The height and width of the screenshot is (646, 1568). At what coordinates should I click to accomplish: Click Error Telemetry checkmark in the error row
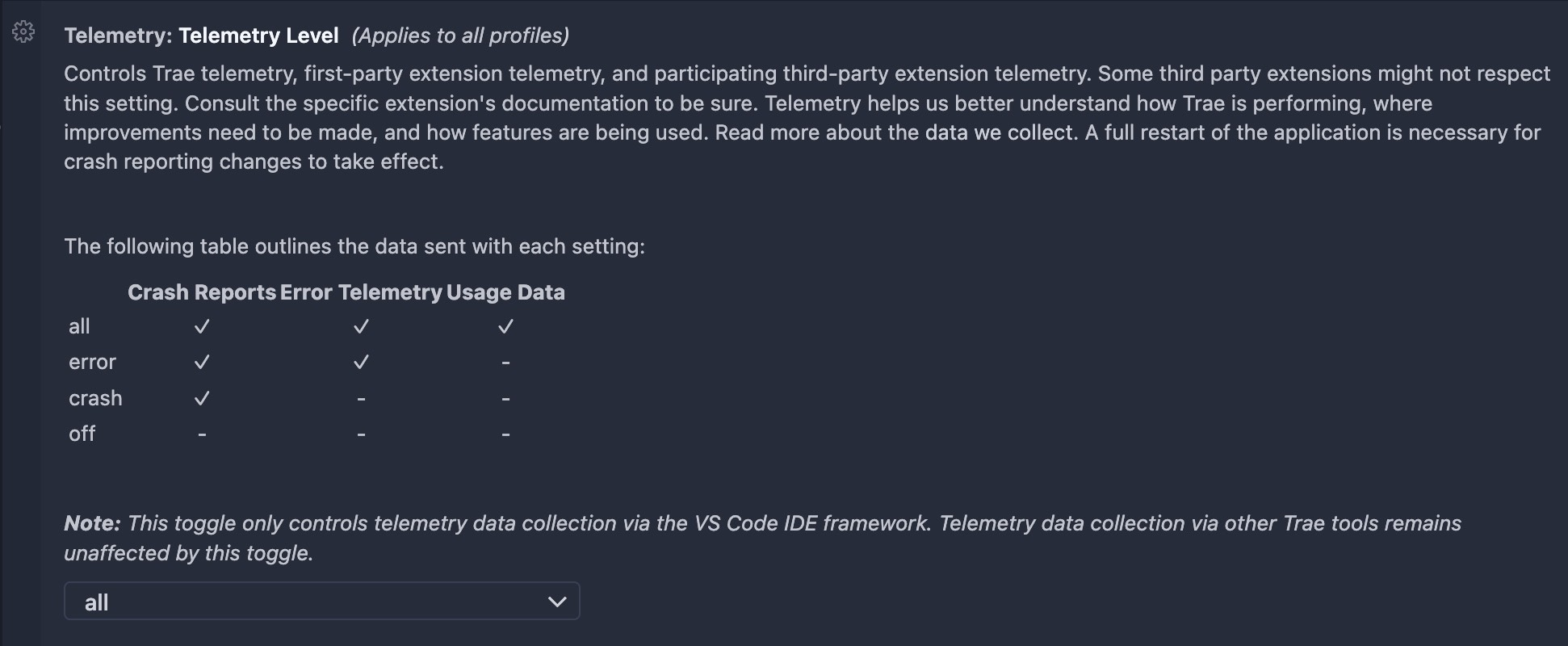(x=361, y=363)
